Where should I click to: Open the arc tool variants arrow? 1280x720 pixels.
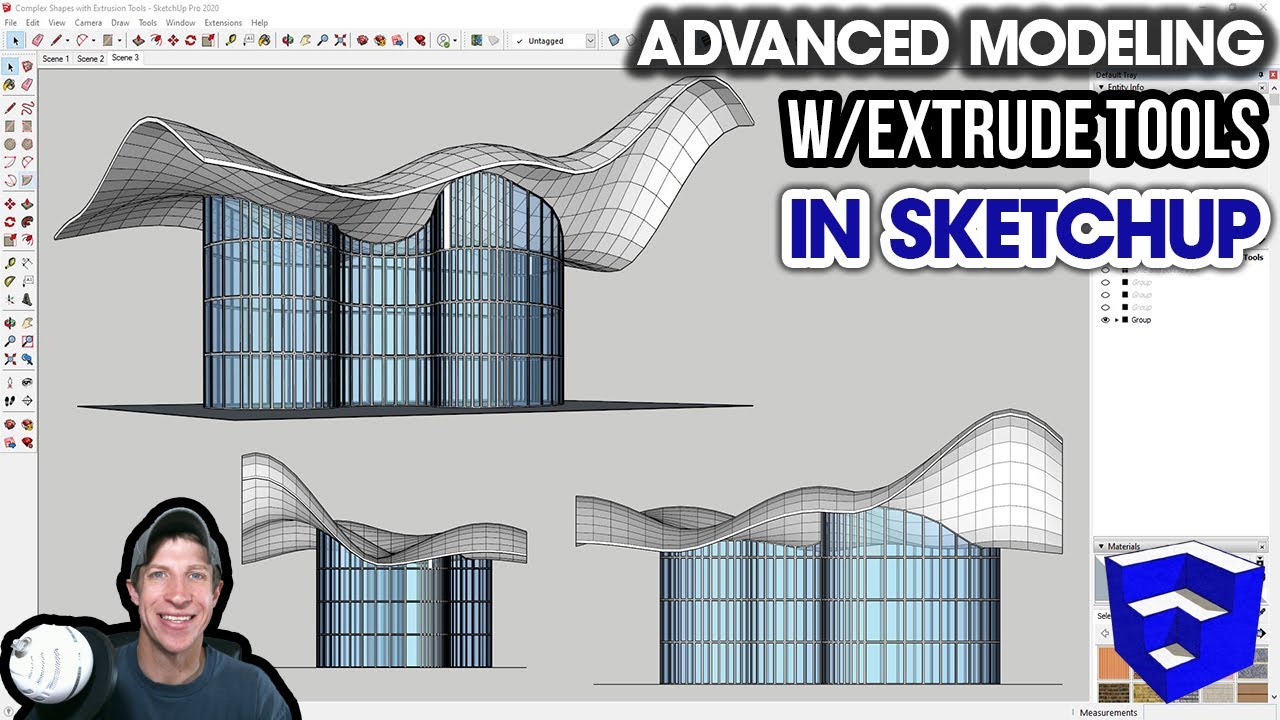coord(94,41)
